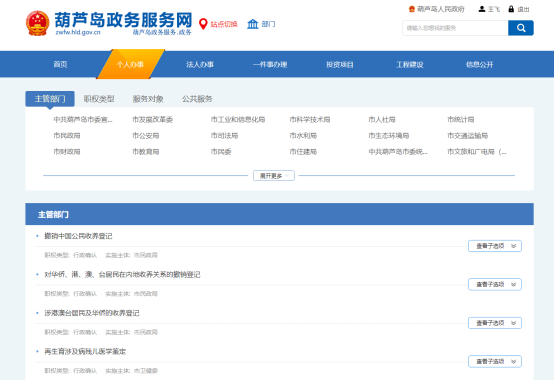Expand 查看子选项 for 再生育涉及病残儿医学鉴定

(x=495, y=362)
